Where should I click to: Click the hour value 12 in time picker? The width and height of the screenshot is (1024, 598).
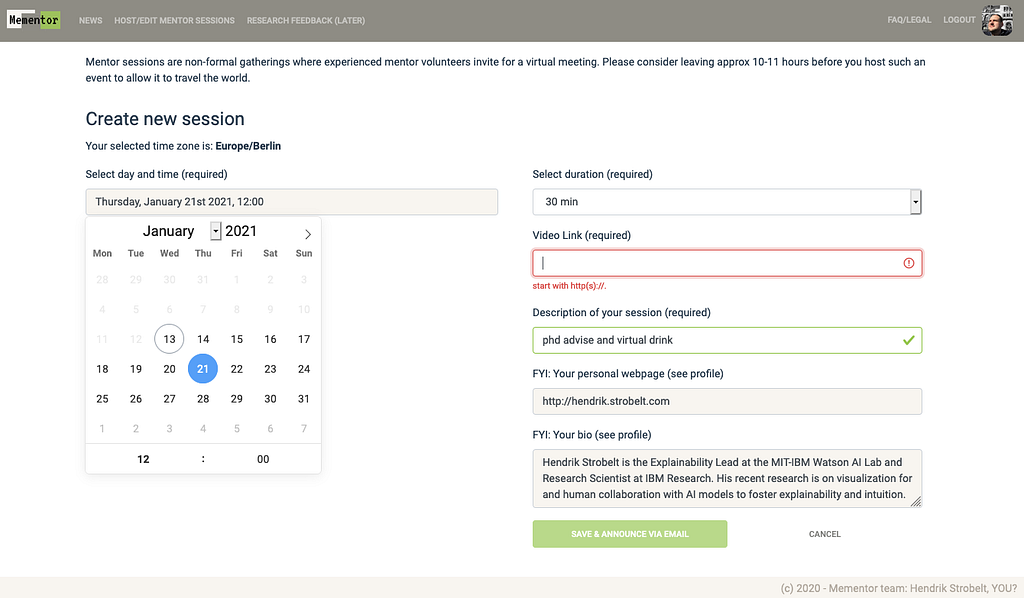(143, 459)
